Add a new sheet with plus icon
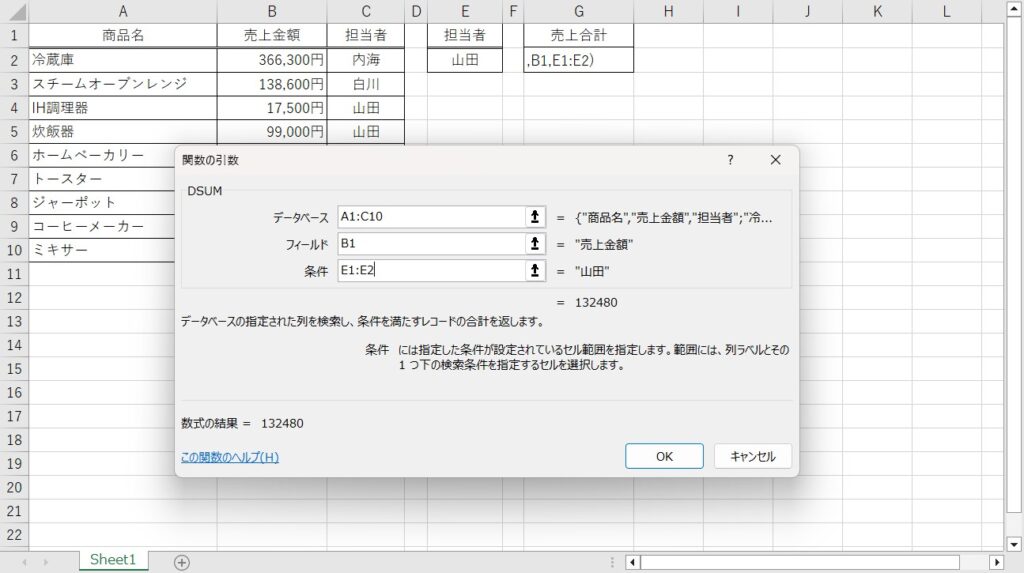This screenshot has height=573, width=1024. pos(182,562)
